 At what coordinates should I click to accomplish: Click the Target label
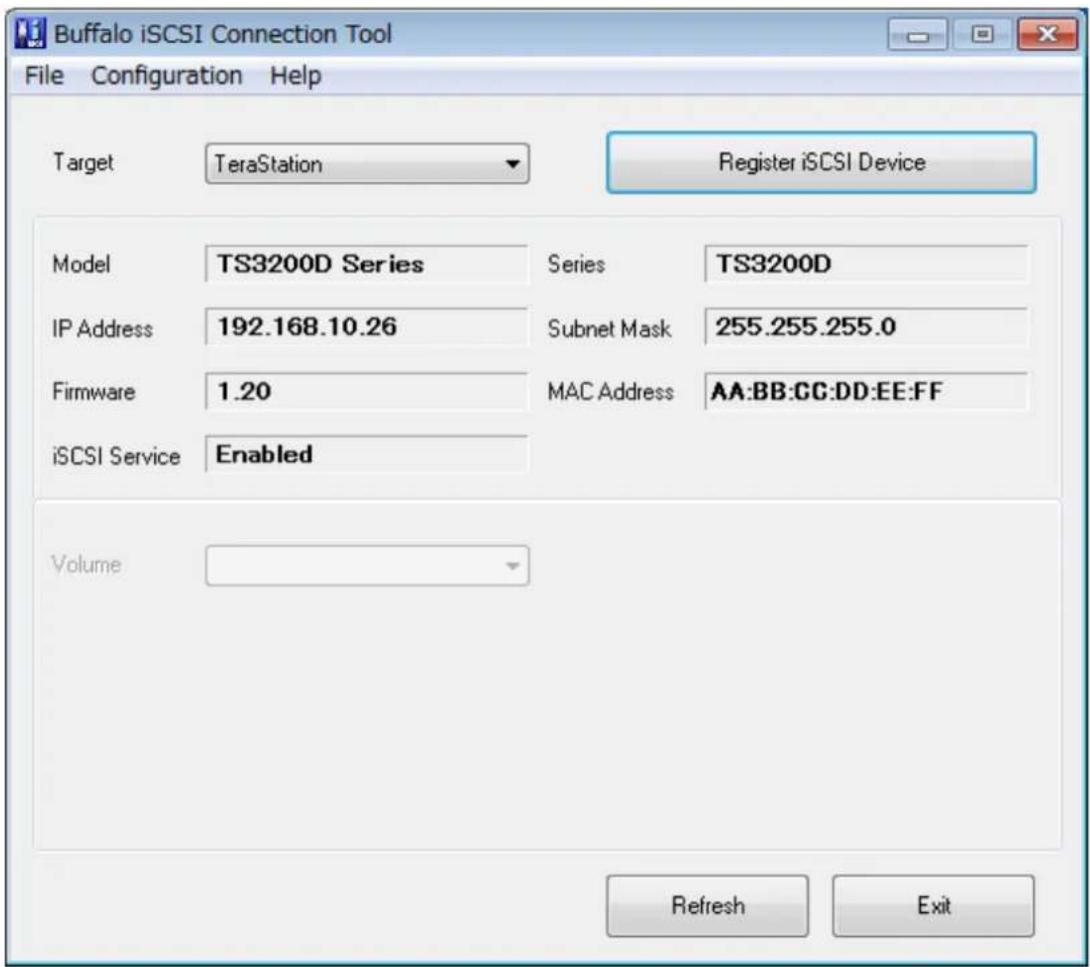83,163
